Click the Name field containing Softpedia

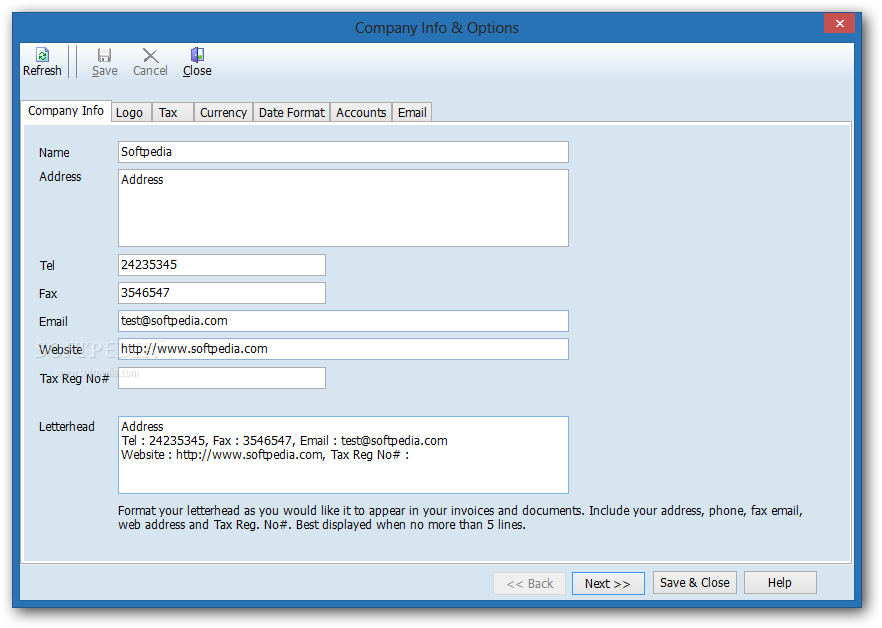click(343, 152)
